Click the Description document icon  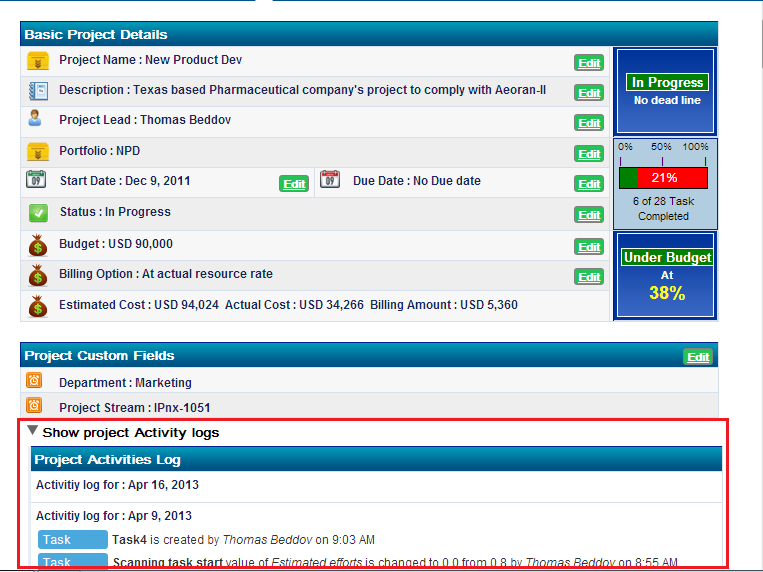(x=38, y=91)
